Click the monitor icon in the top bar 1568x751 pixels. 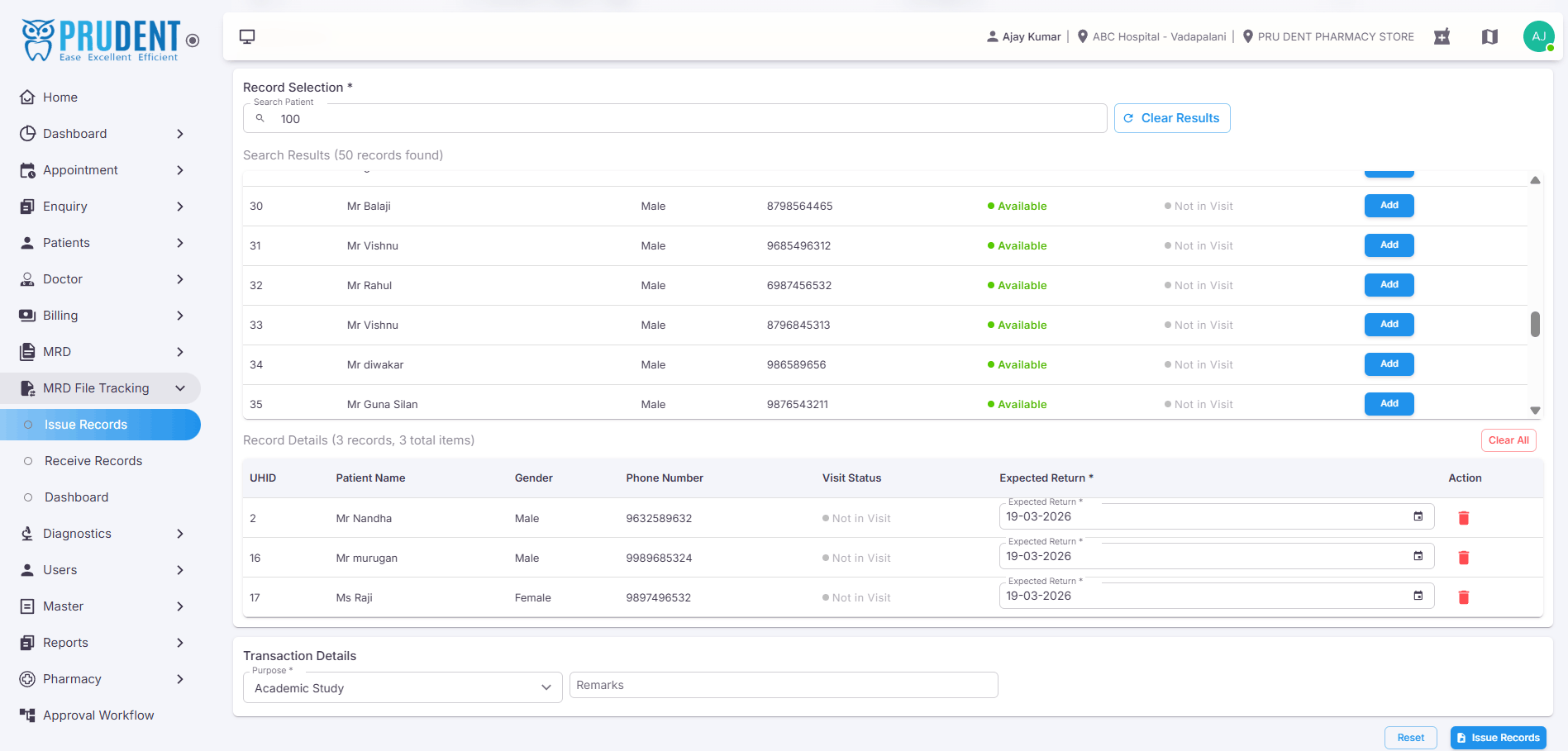tap(247, 36)
